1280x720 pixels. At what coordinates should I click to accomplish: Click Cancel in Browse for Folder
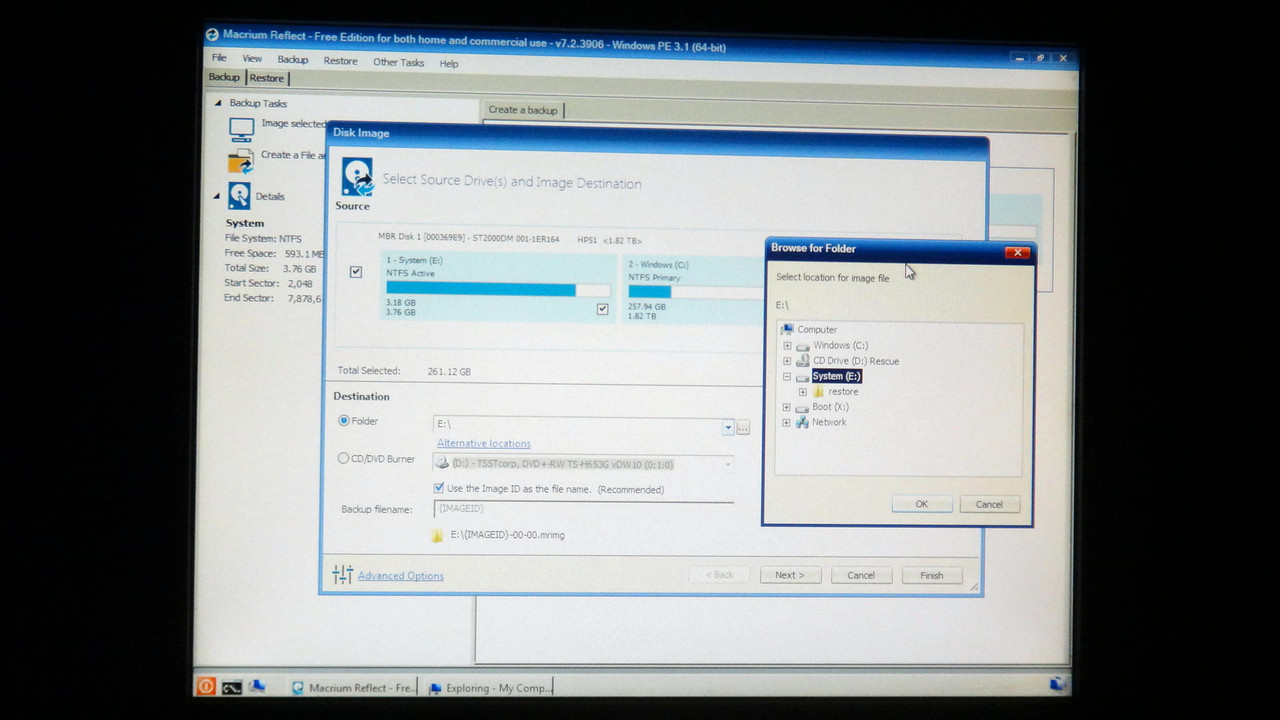coord(989,504)
